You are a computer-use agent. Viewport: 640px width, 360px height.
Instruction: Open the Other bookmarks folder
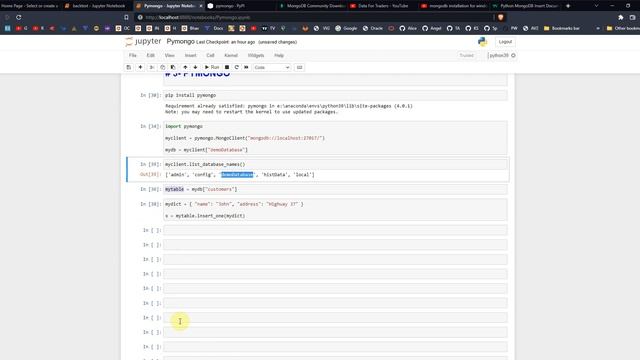(623, 28)
